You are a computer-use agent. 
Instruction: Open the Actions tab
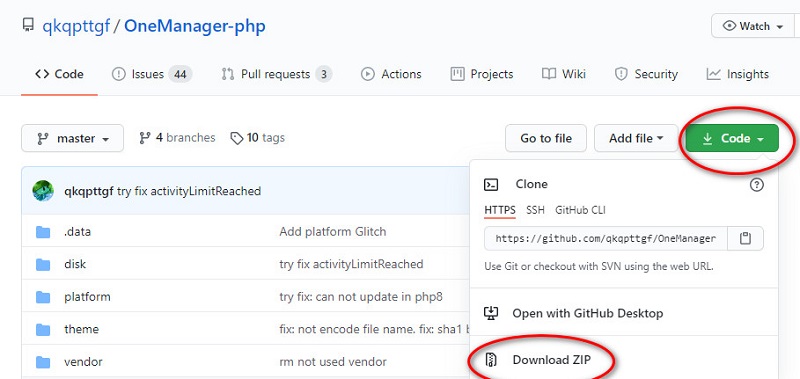(x=391, y=74)
